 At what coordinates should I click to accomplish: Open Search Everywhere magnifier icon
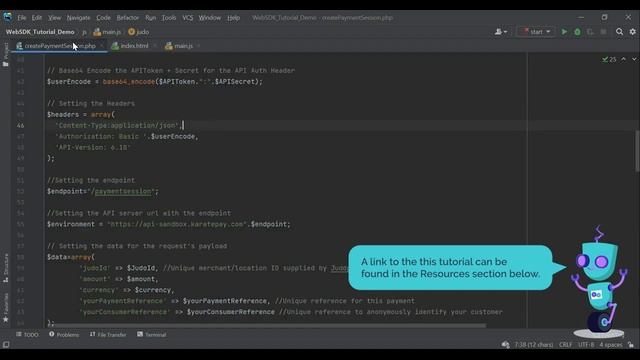[x=619, y=32]
